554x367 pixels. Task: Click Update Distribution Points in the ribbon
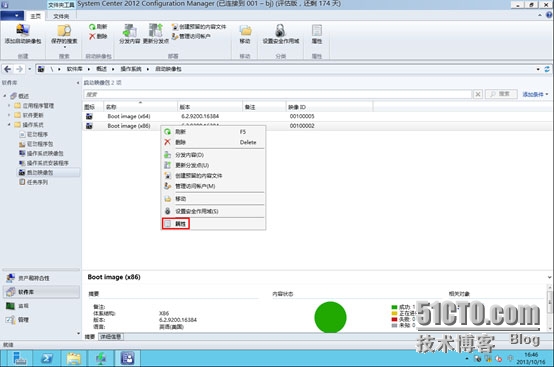click(x=155, y=34)
